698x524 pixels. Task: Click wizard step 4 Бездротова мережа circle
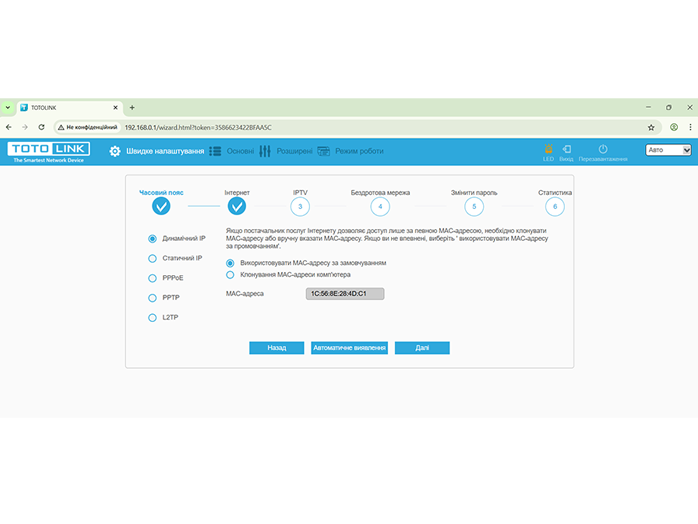(380, 207)
